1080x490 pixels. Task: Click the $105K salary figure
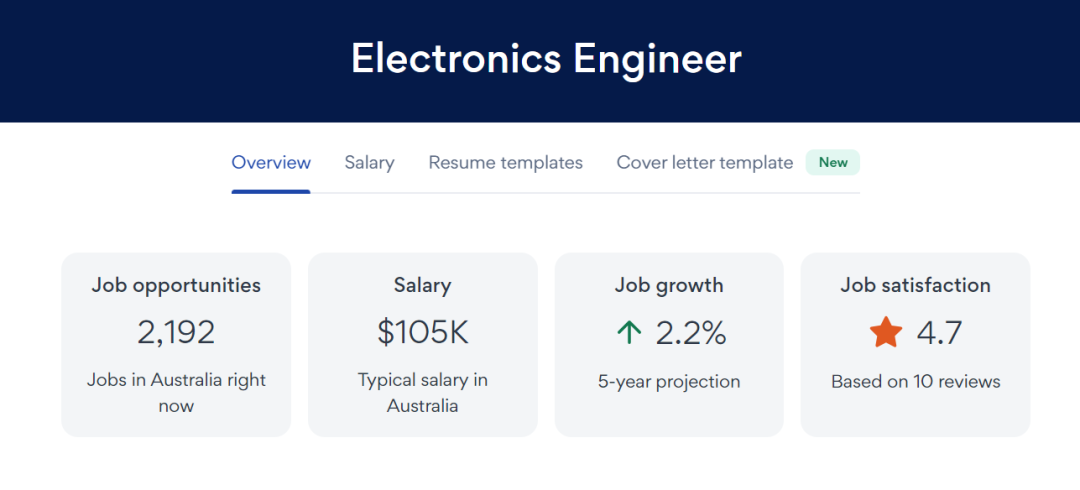(x=422, y=333)
